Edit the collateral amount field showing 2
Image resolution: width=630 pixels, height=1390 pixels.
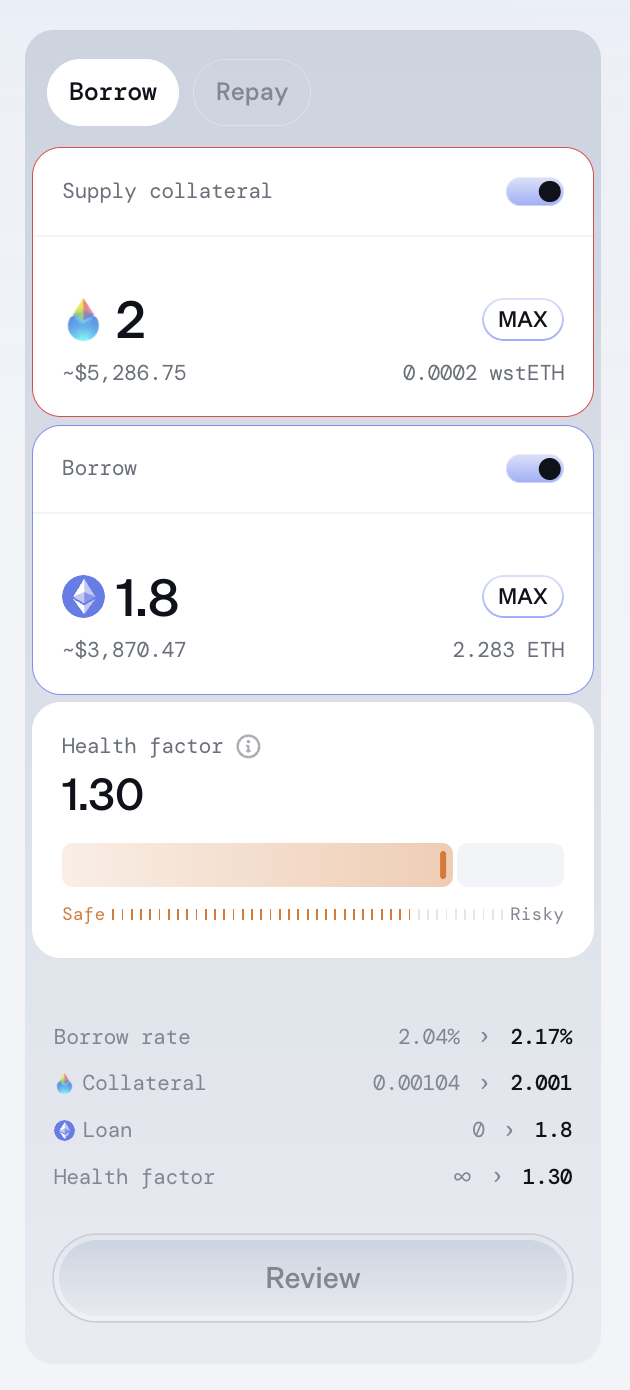[x=131, y=320]
